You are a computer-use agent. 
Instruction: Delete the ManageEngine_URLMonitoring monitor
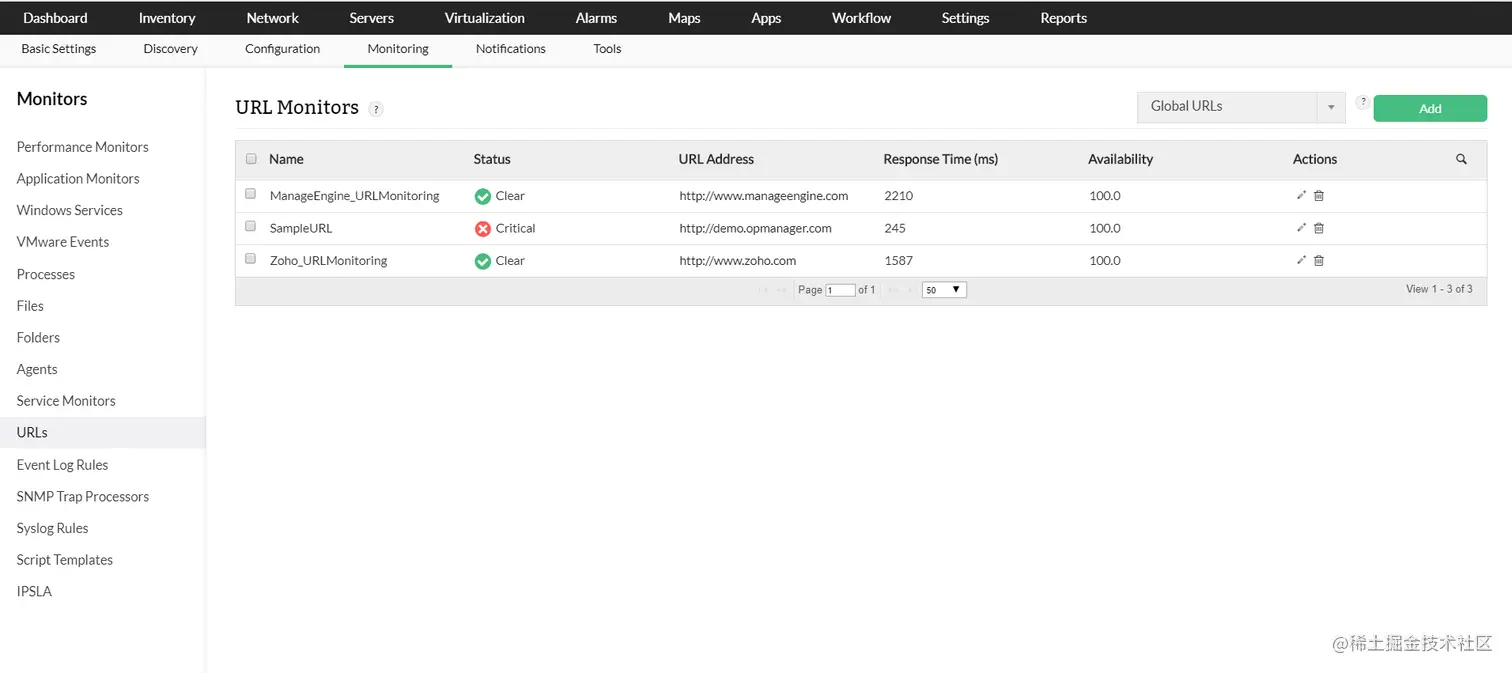pyautogui.click(x=1318, y=195)
